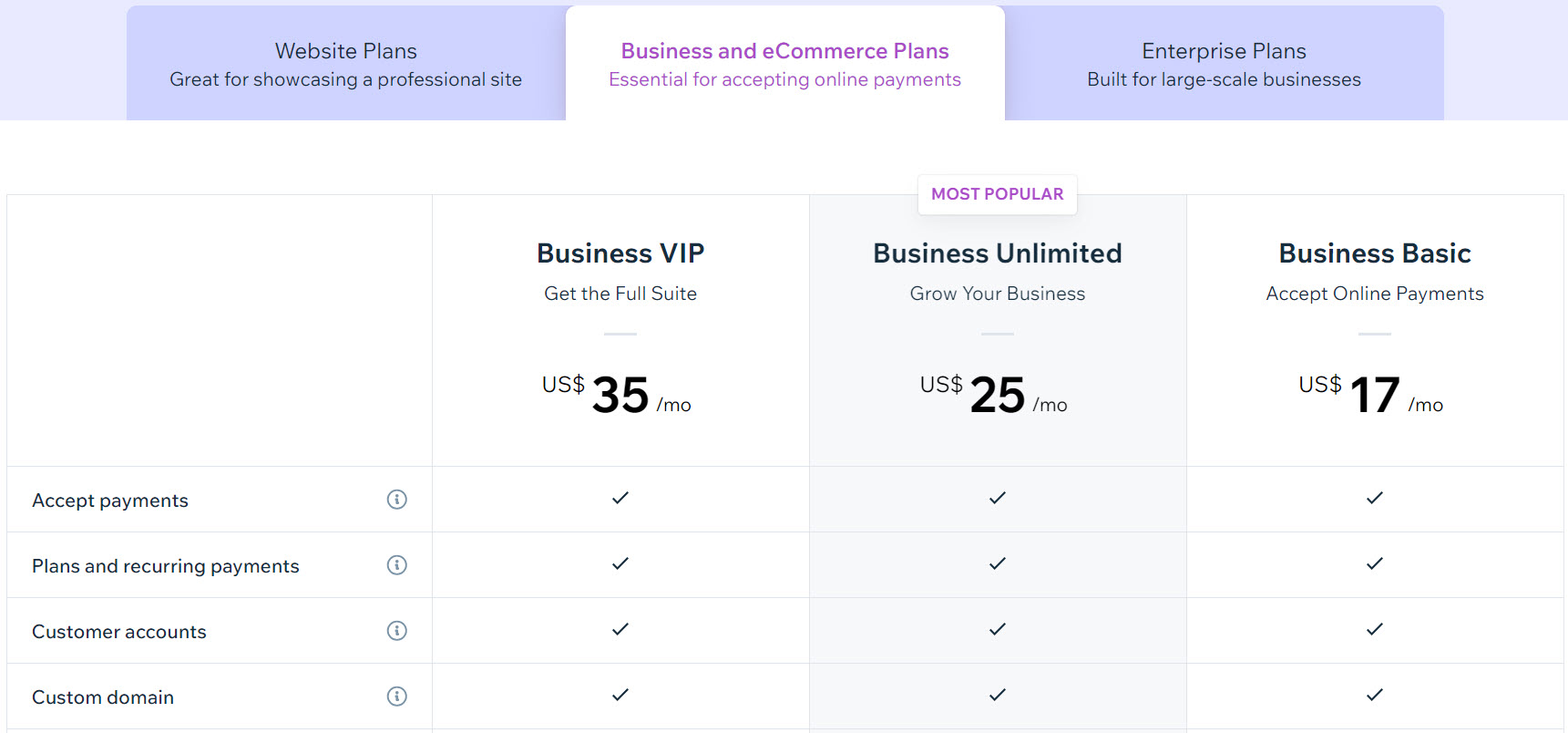Click the MOST POPULAR badge
Viewport: 1568px width, 733px height.
[997, 194]
